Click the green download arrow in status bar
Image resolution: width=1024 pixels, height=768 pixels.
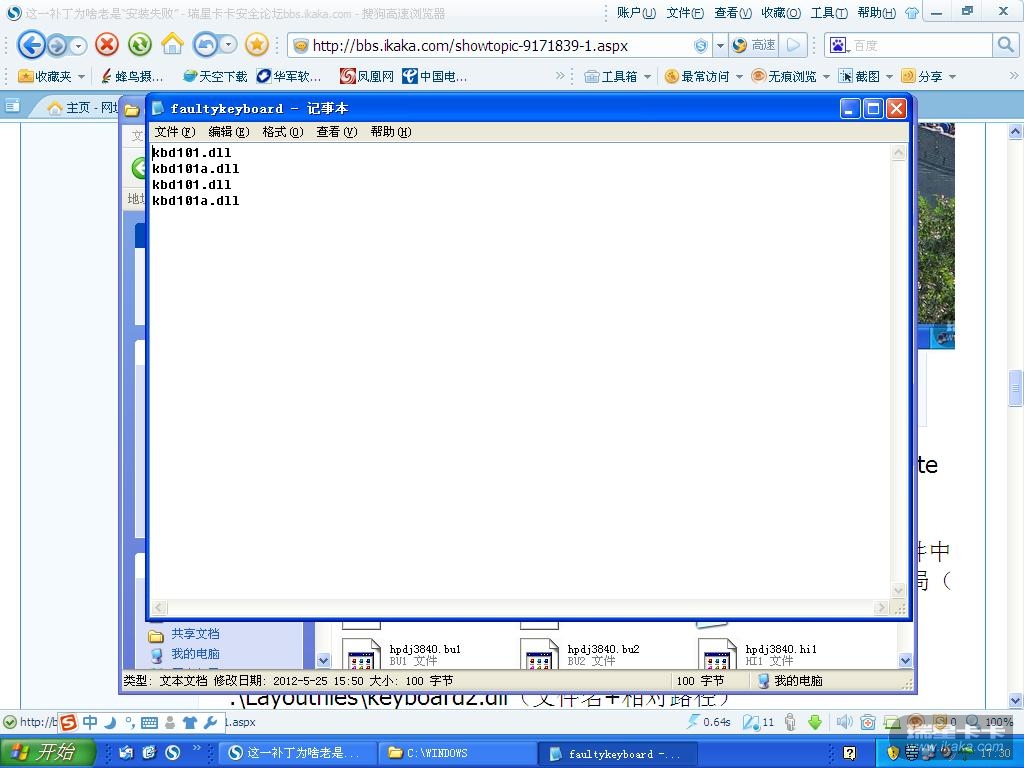pyautogui.click(x=815, y=722)
